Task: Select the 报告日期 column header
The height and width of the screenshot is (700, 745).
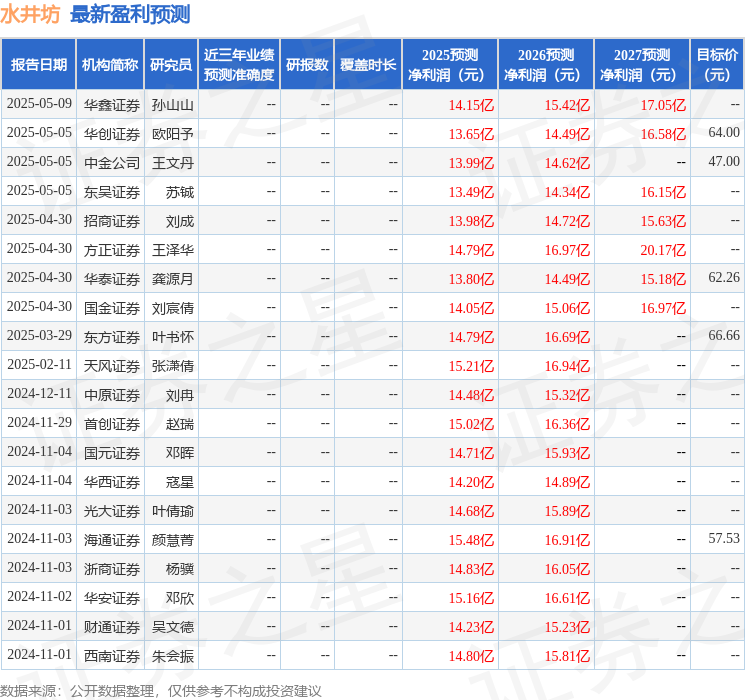Action: pos(38,64)
